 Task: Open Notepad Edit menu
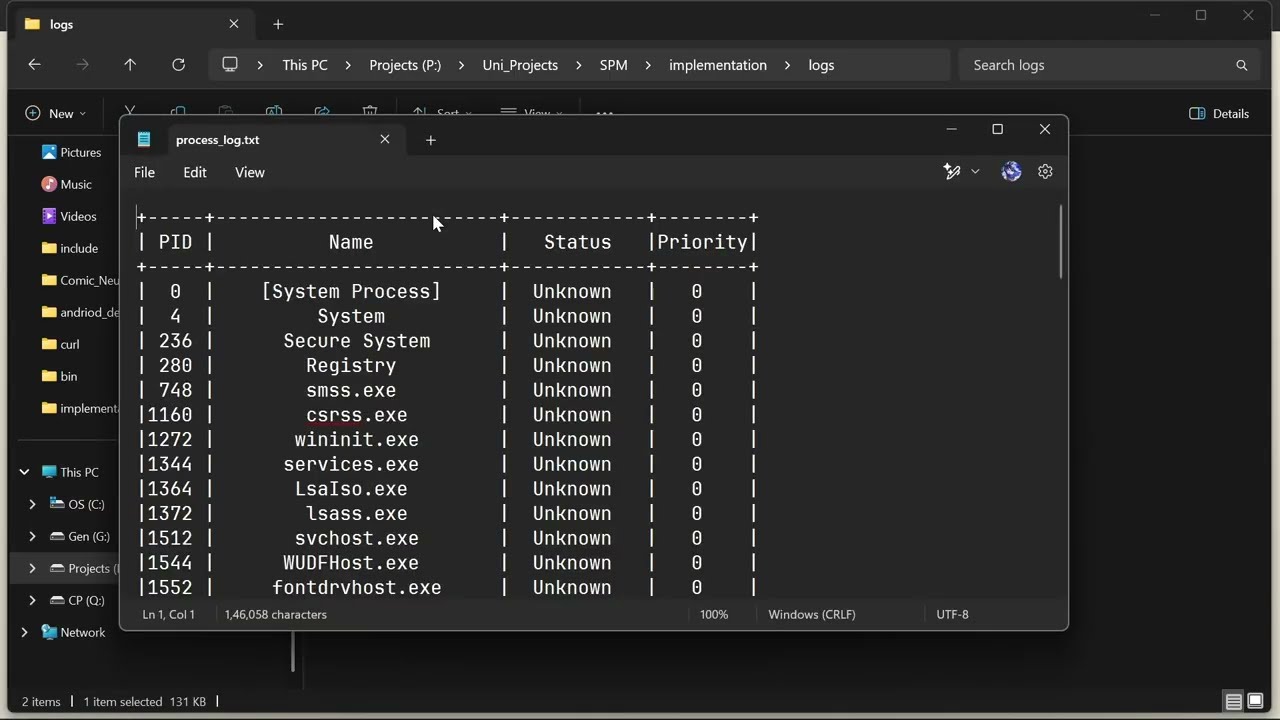pyautogui.click(x=195, y=172)
